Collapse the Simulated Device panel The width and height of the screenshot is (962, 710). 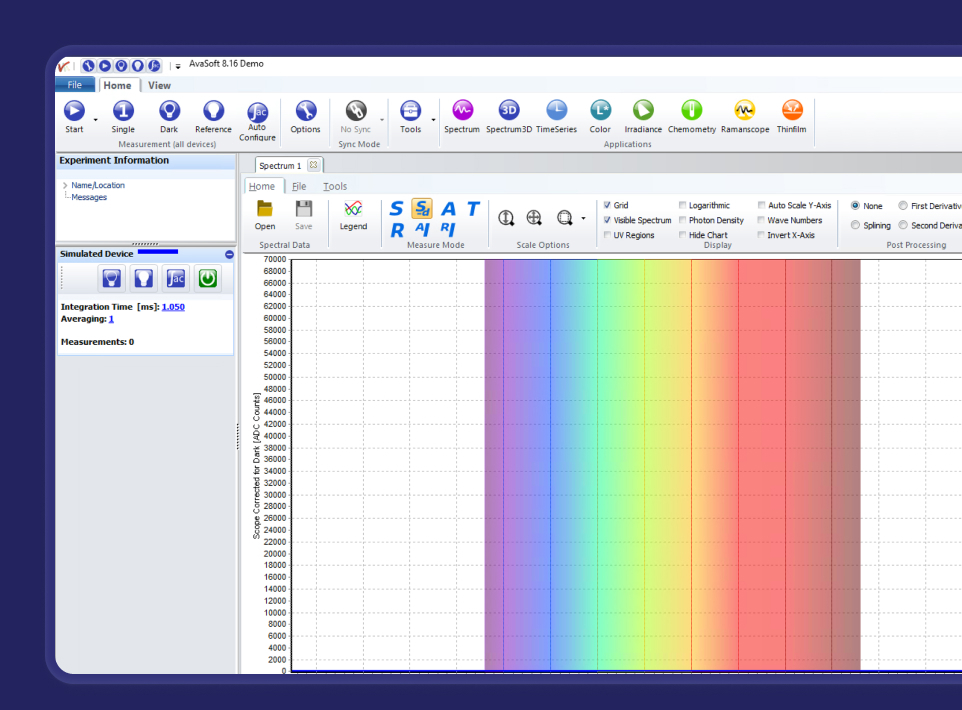point(228,254)
